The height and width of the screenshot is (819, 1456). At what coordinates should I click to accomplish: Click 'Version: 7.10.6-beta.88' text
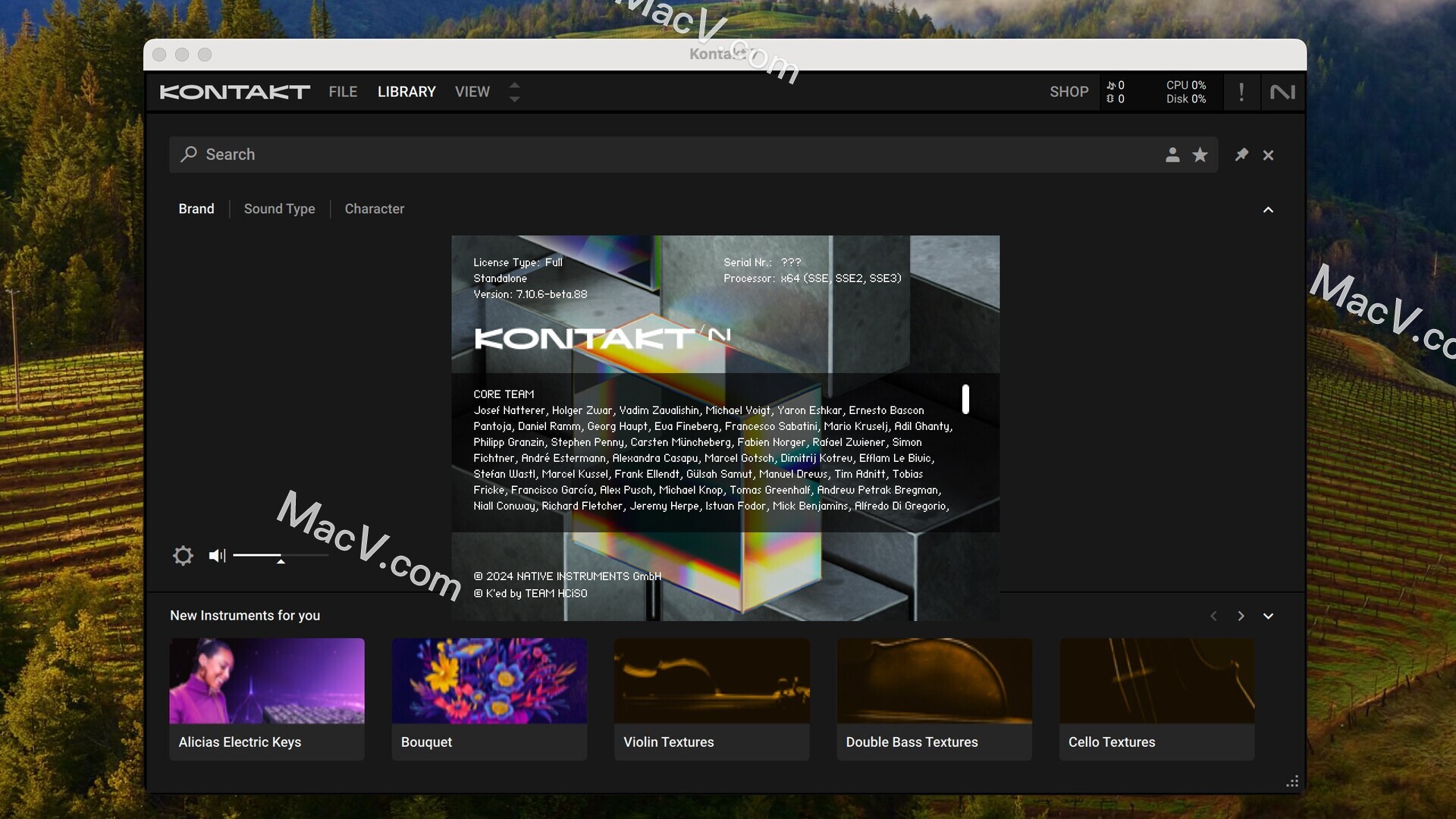pyautogui.click(x=530, y=294)
